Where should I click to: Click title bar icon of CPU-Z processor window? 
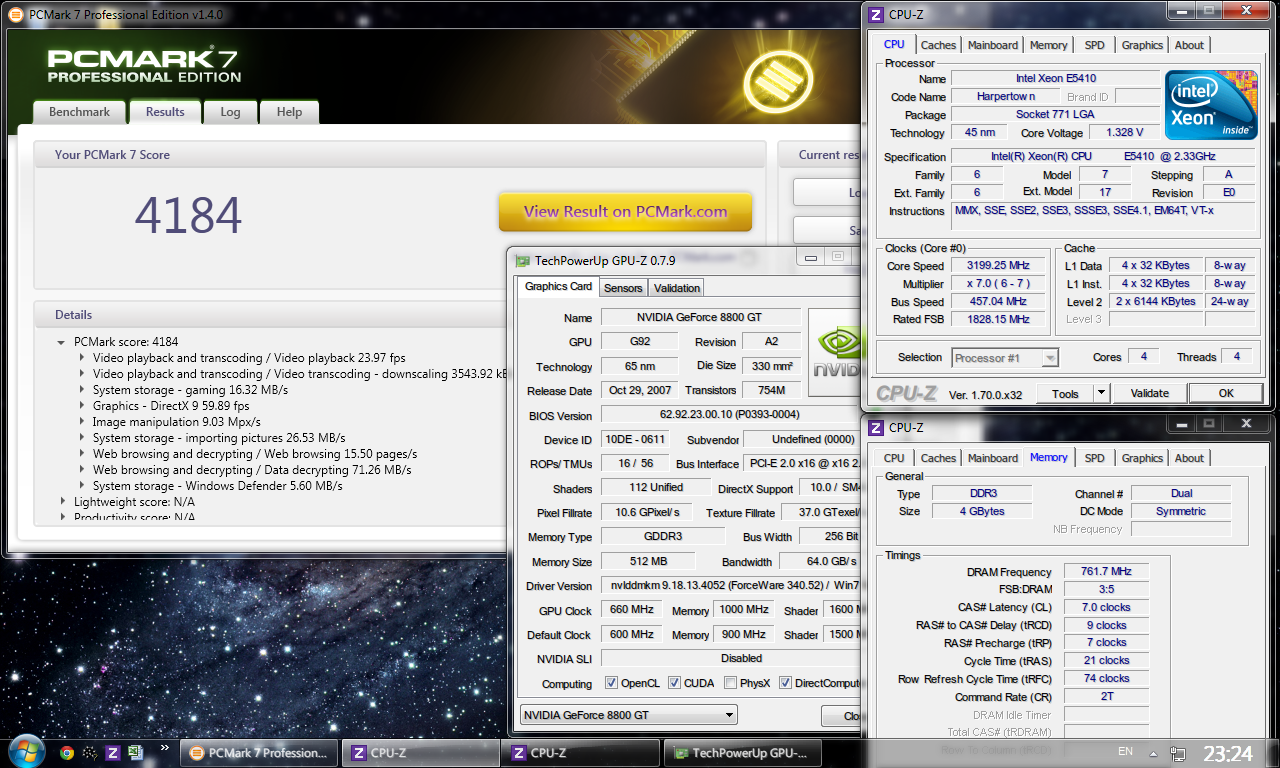pyautogui.click(x=876, y=14)
